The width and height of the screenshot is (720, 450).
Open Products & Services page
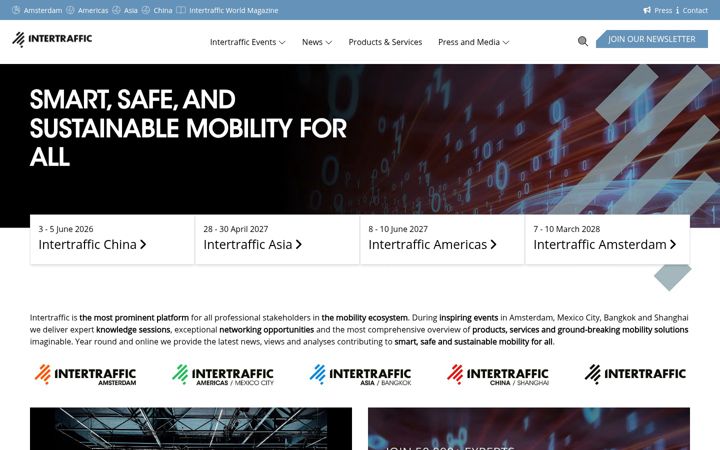385,42
